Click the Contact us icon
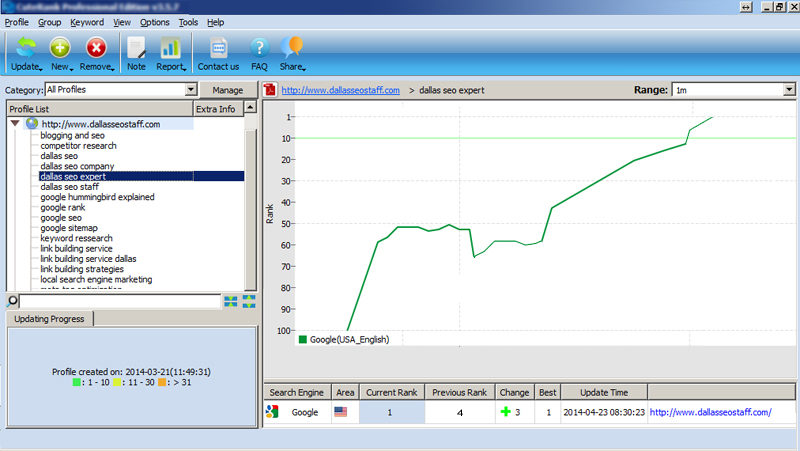The image size is (800, 451). 218,48
